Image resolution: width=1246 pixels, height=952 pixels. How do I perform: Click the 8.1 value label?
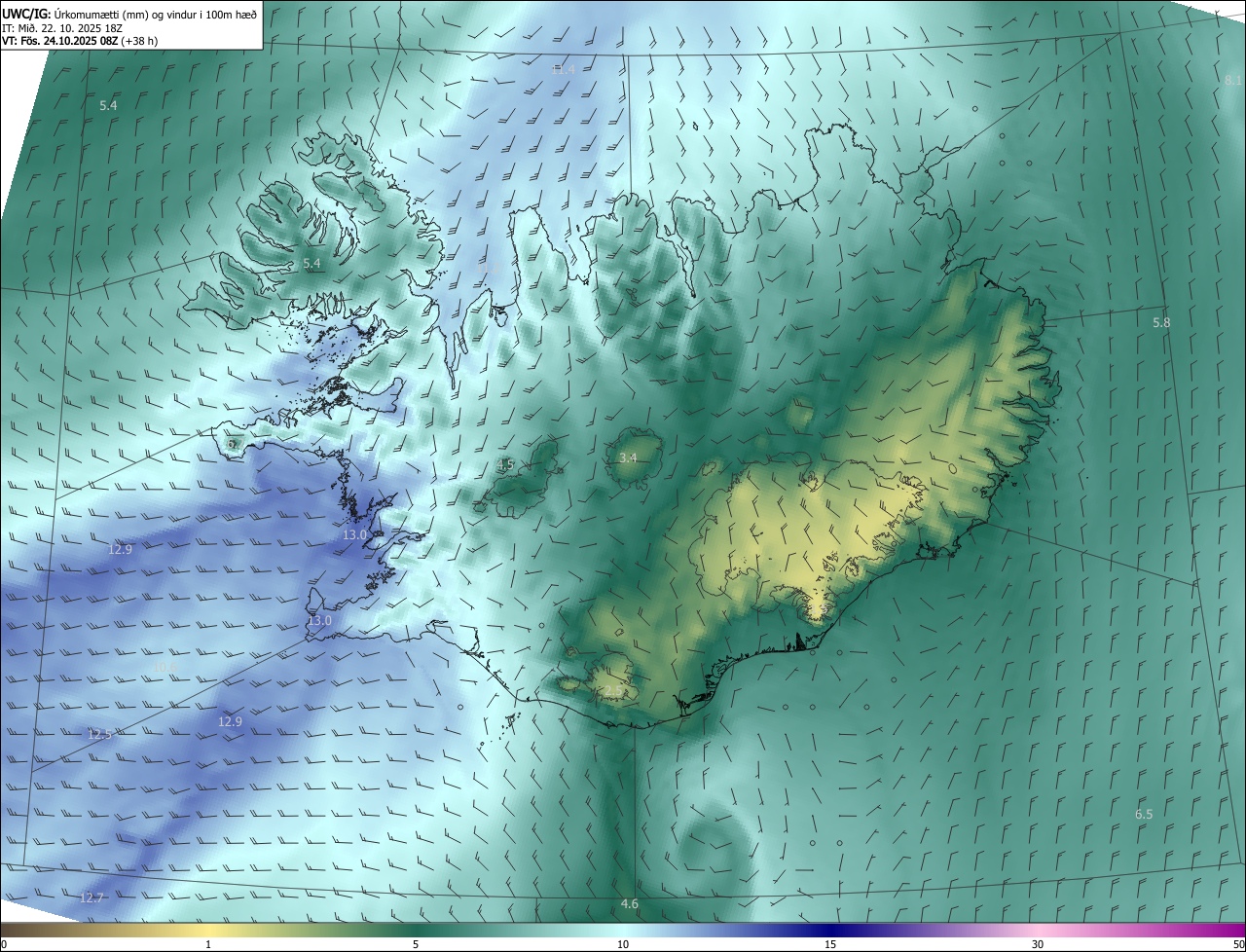click(x=1233, y=80)
